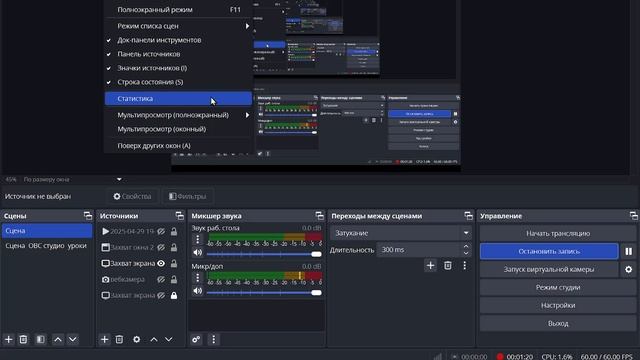640x360 pixels.
Task: Select the highlighted scene Сцена
Action: click(x=47, y=231)
